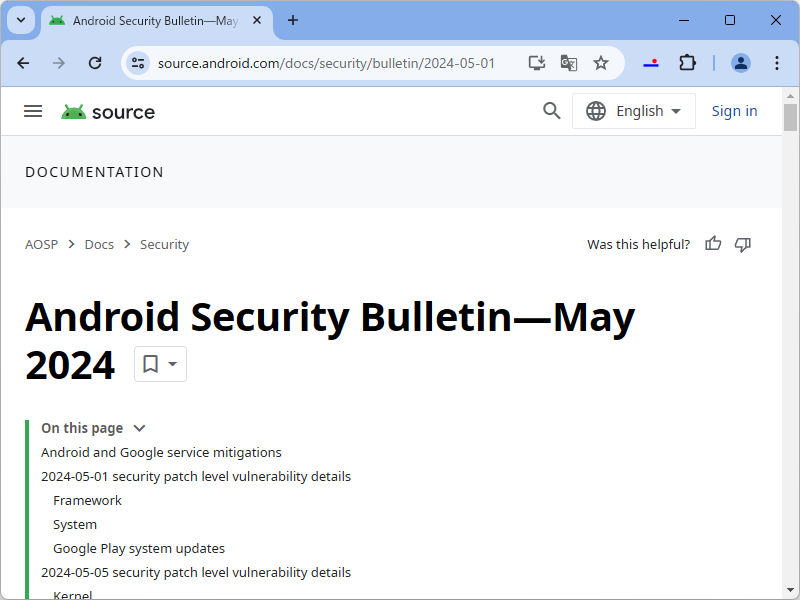Click the install page icon in address bar
This screenshot has width=800, height=600.
pos(536,62)
